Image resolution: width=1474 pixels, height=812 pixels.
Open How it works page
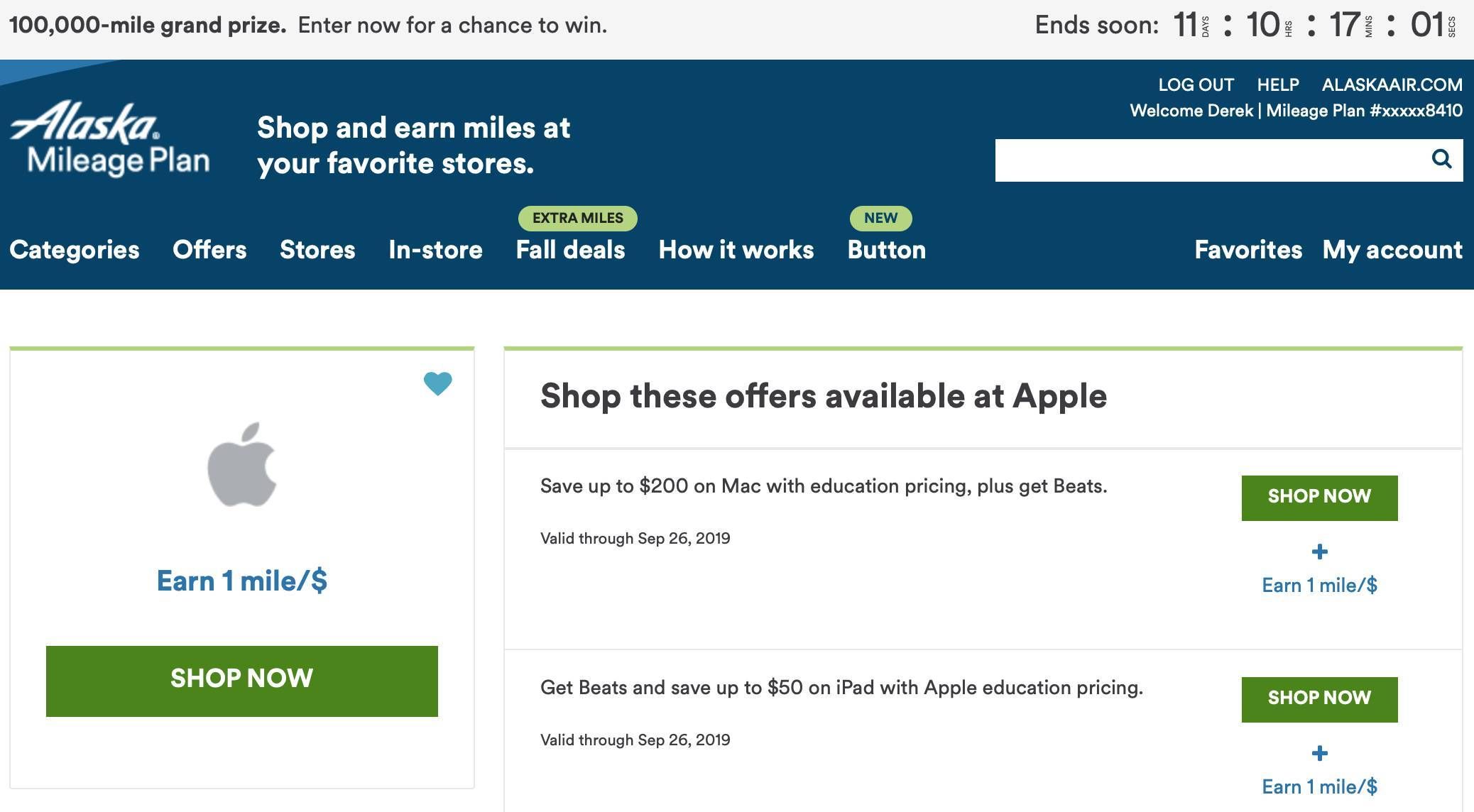point(736,250)
